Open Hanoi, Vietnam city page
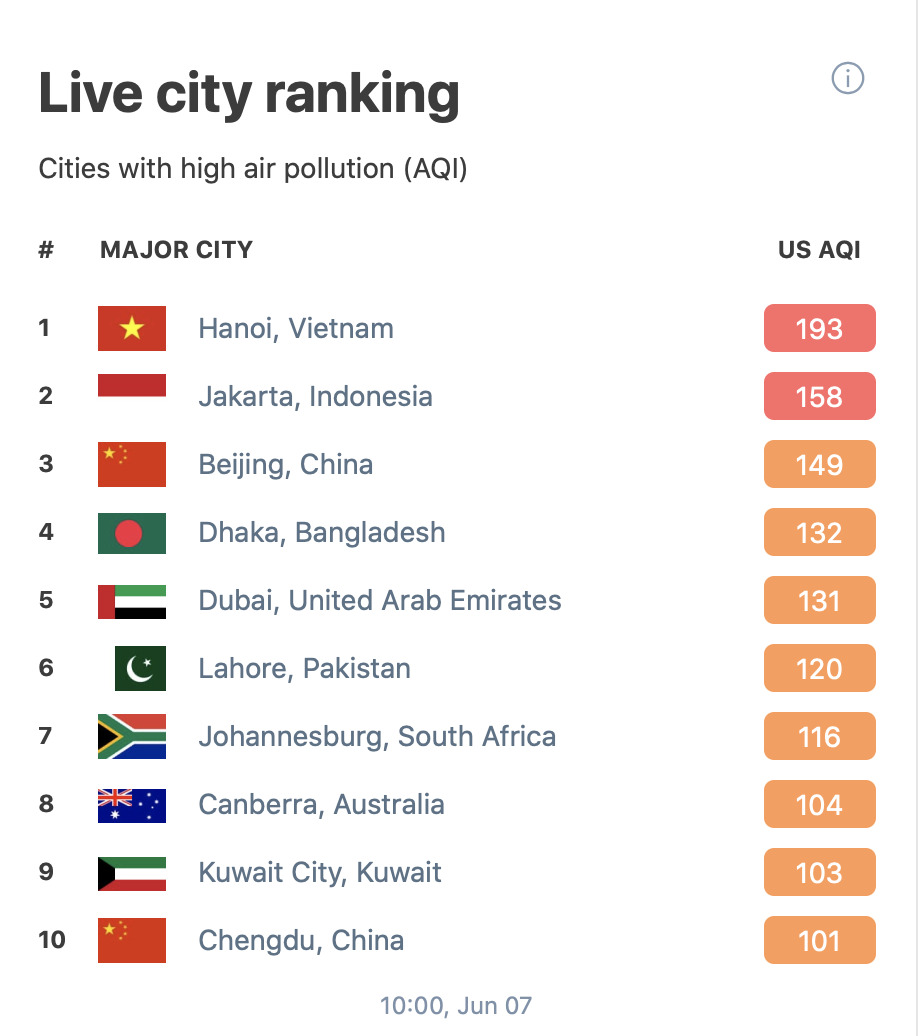 pos(296,328)
